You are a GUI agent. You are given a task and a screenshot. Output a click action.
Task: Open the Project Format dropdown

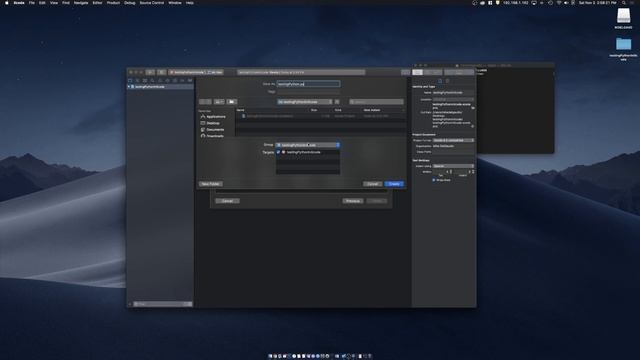coord(453,140)
